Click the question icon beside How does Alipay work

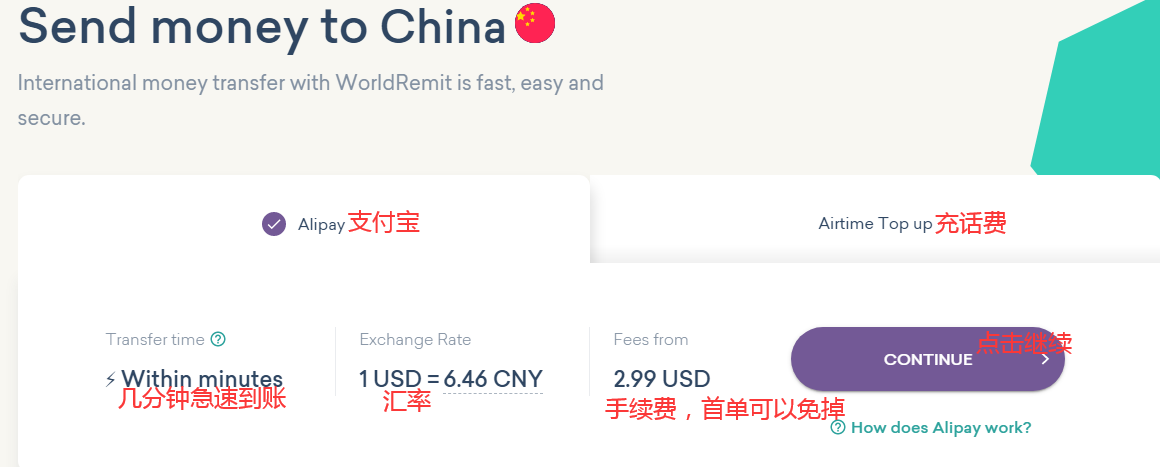coord(839,428)
